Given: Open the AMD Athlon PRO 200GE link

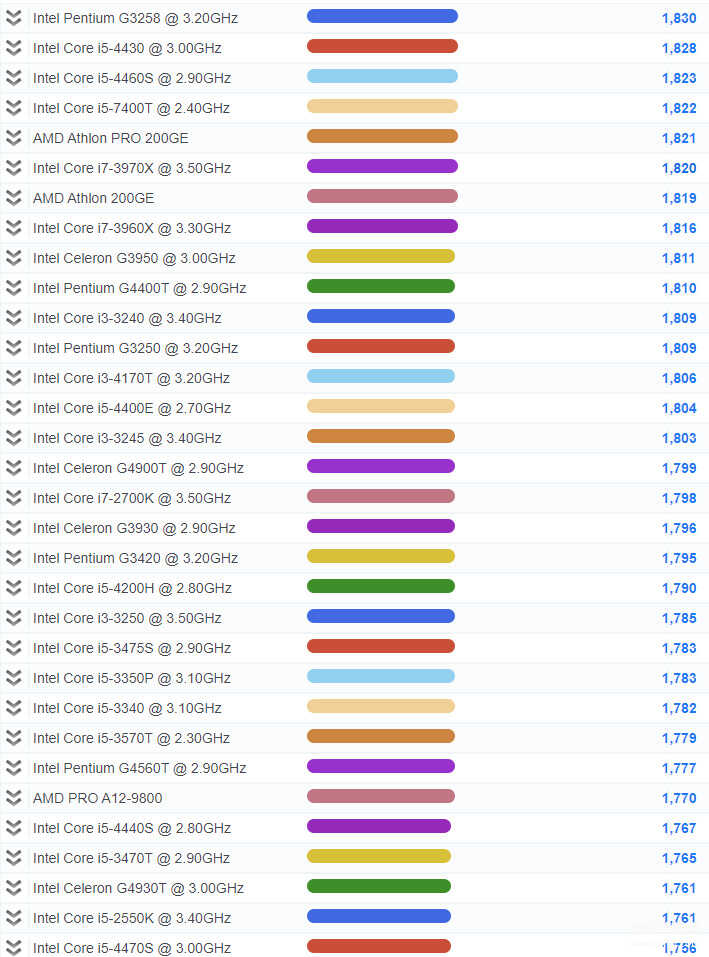Looking at the screenshot, I should point(110,138).
